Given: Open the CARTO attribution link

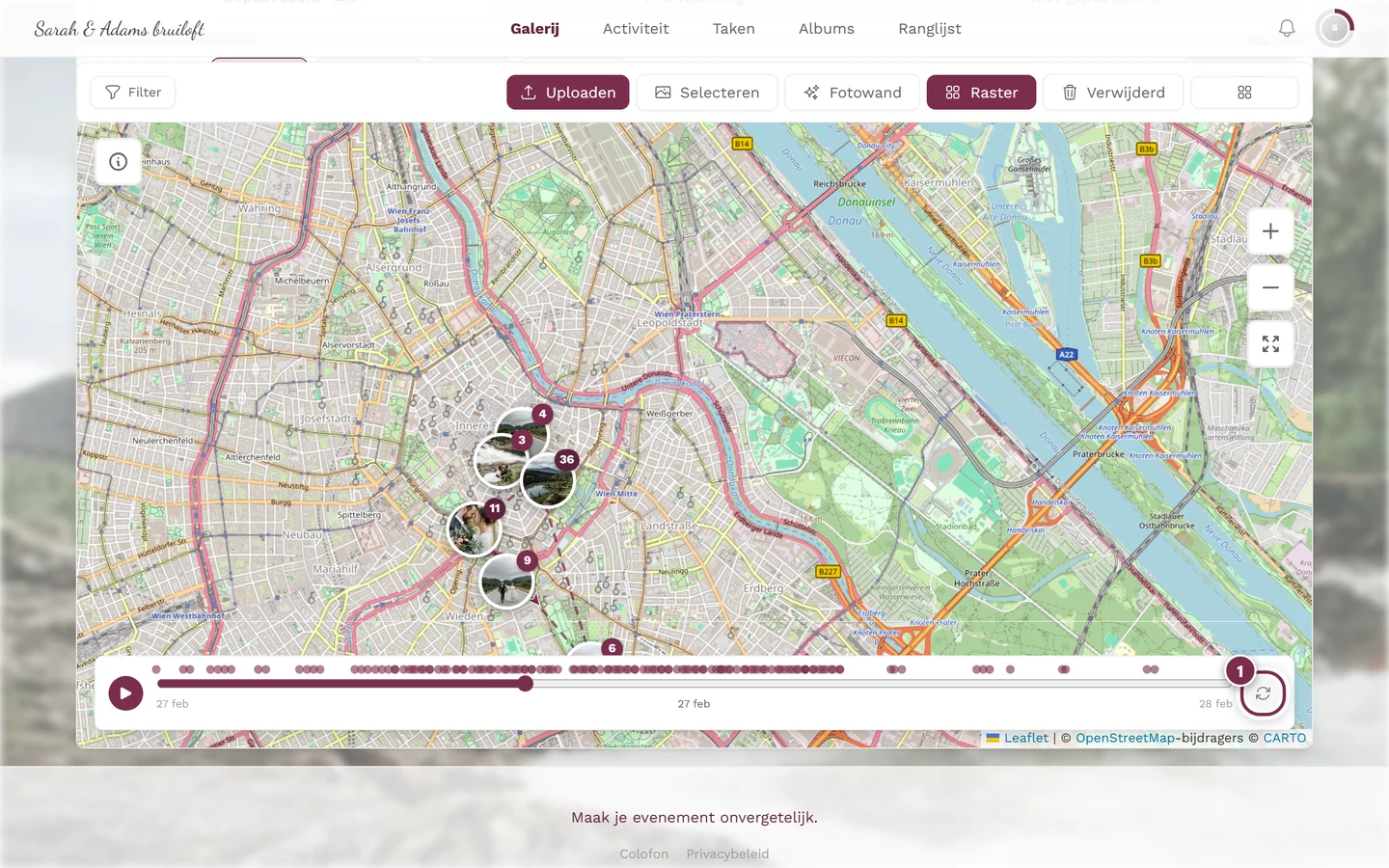Looking at the screenshot, I should [x=1285, y=738].
